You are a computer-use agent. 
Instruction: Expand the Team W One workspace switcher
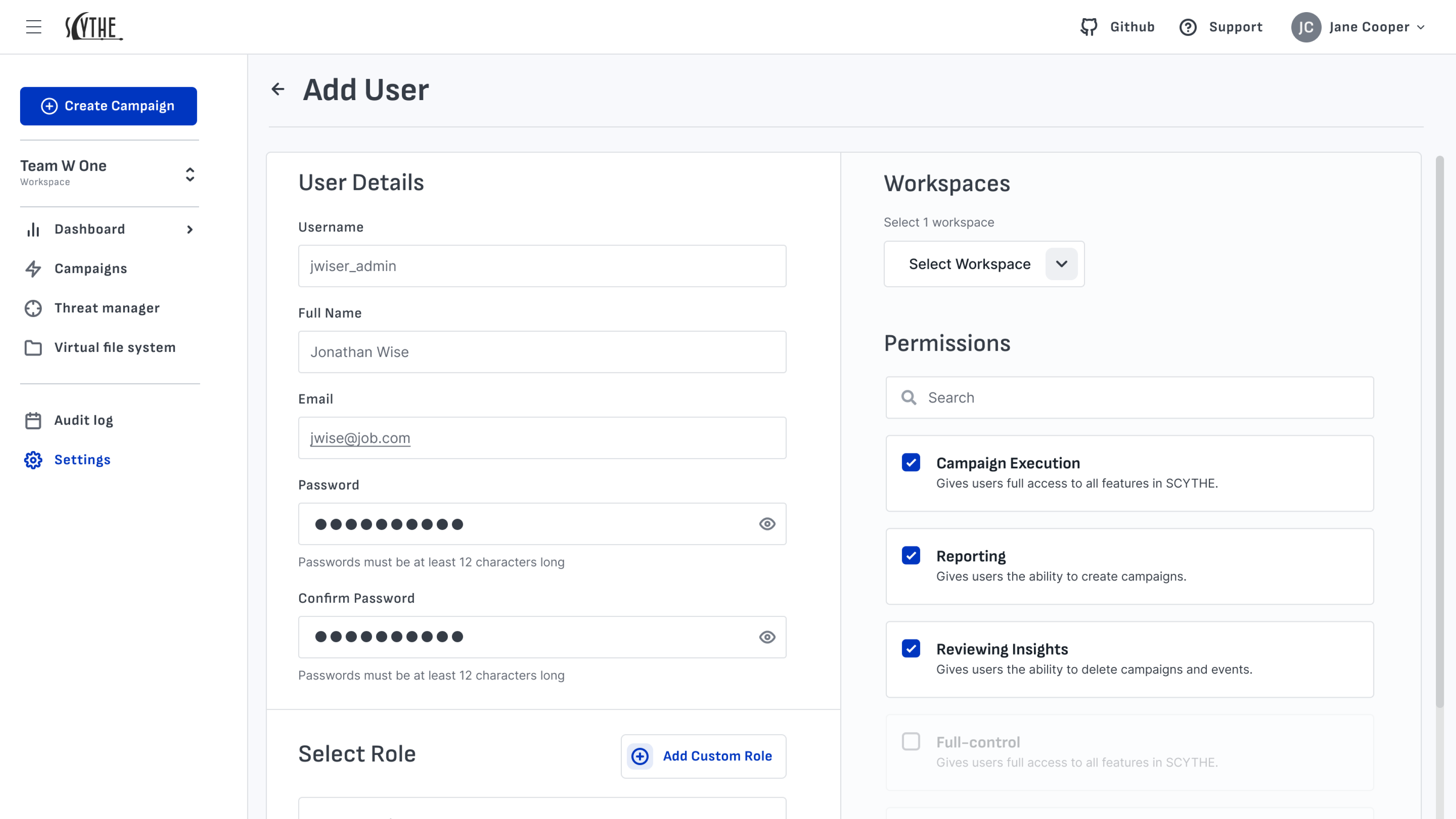[190, 174]
